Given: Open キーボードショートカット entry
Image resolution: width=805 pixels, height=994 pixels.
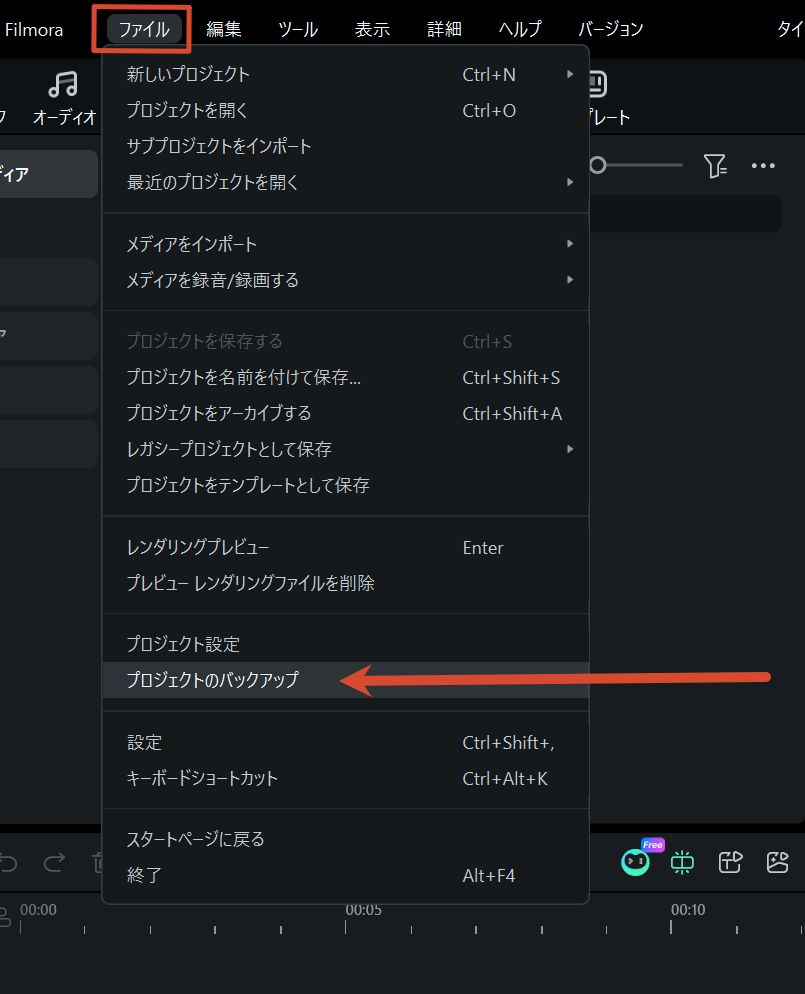Looking at the screenshot, I should click(x=345, y=778).
